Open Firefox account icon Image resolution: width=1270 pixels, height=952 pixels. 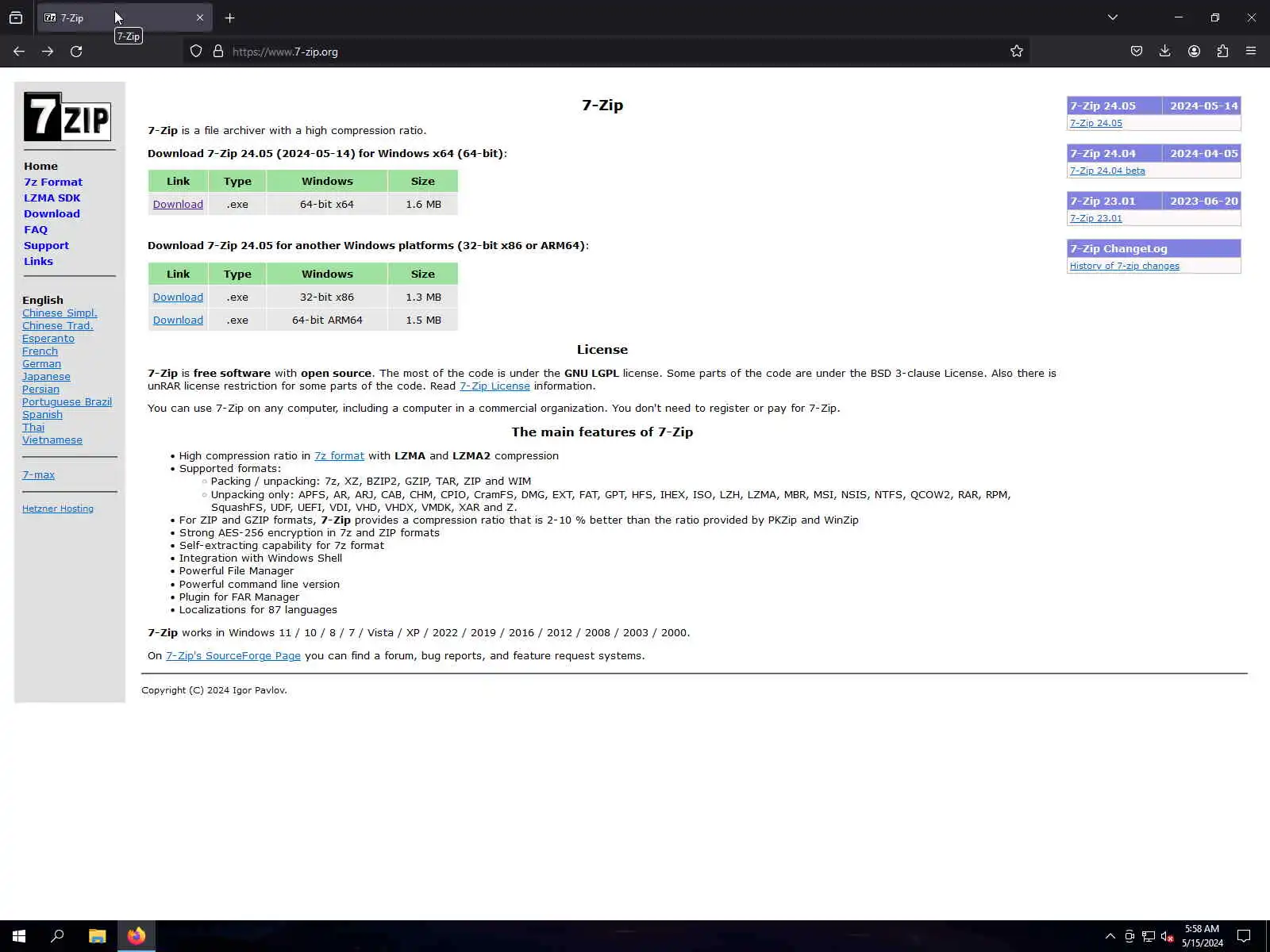coord(1194,52)
